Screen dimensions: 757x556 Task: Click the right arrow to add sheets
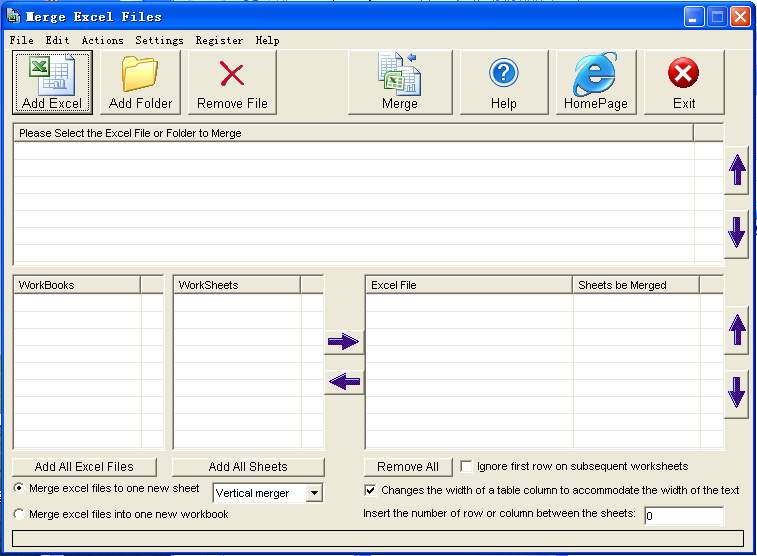point(343,342)
